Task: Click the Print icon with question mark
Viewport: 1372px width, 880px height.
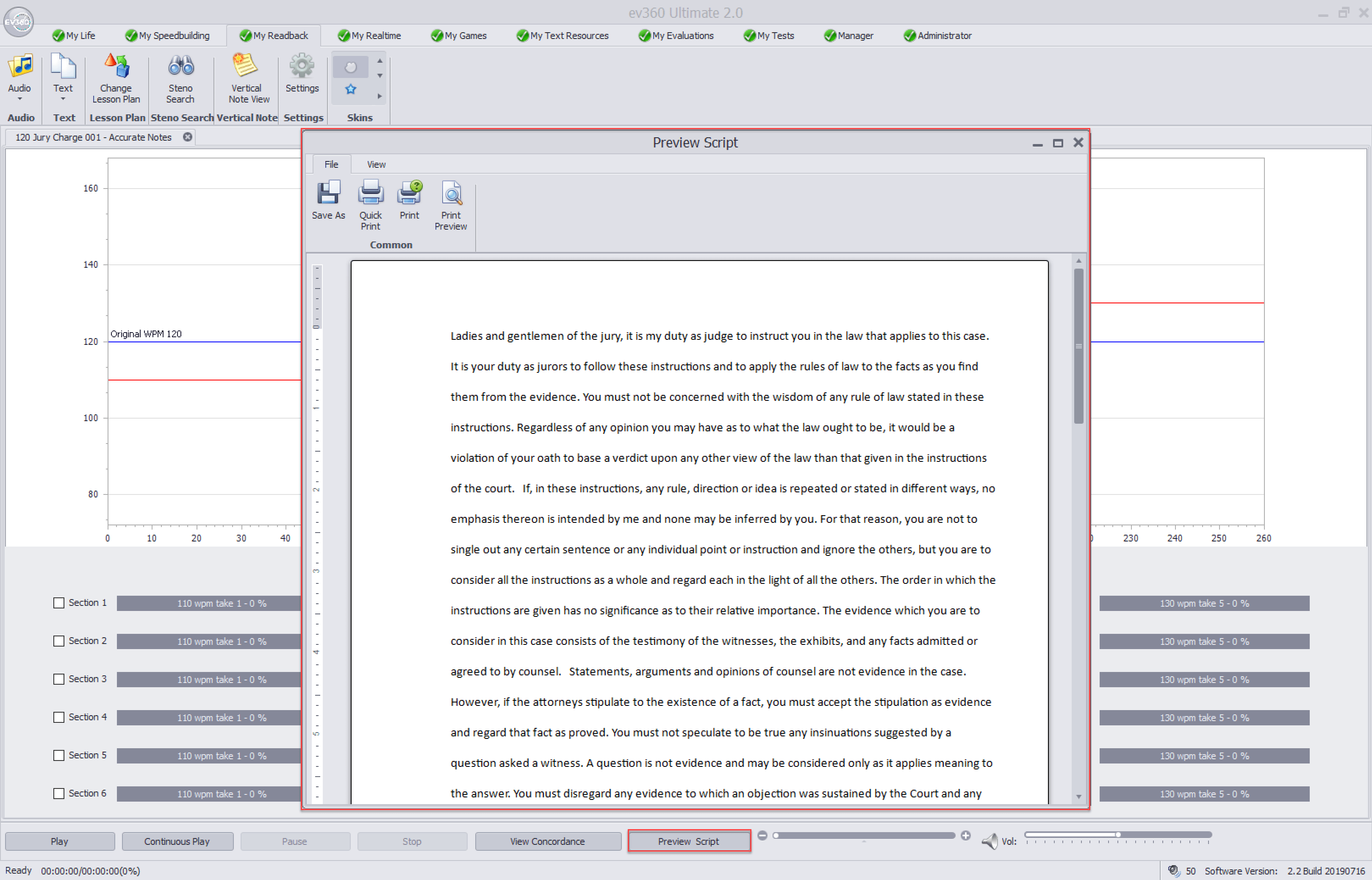Action: pos(410,194)
